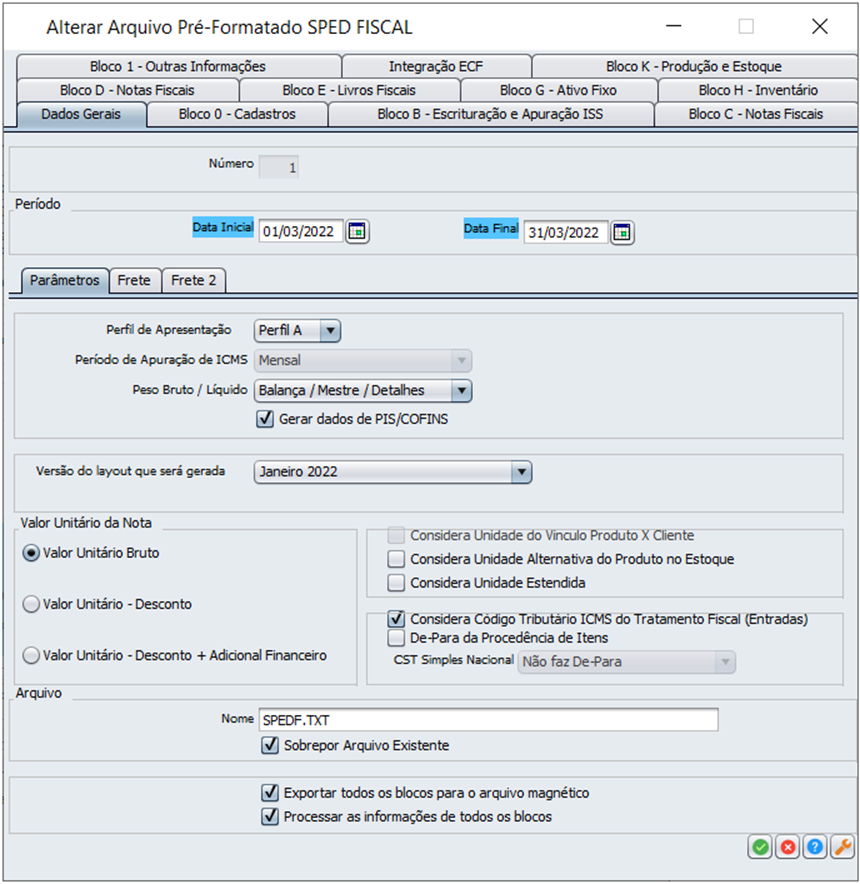
Task: Open the Data Final calendar picker
Action: (x=622, y=232)
